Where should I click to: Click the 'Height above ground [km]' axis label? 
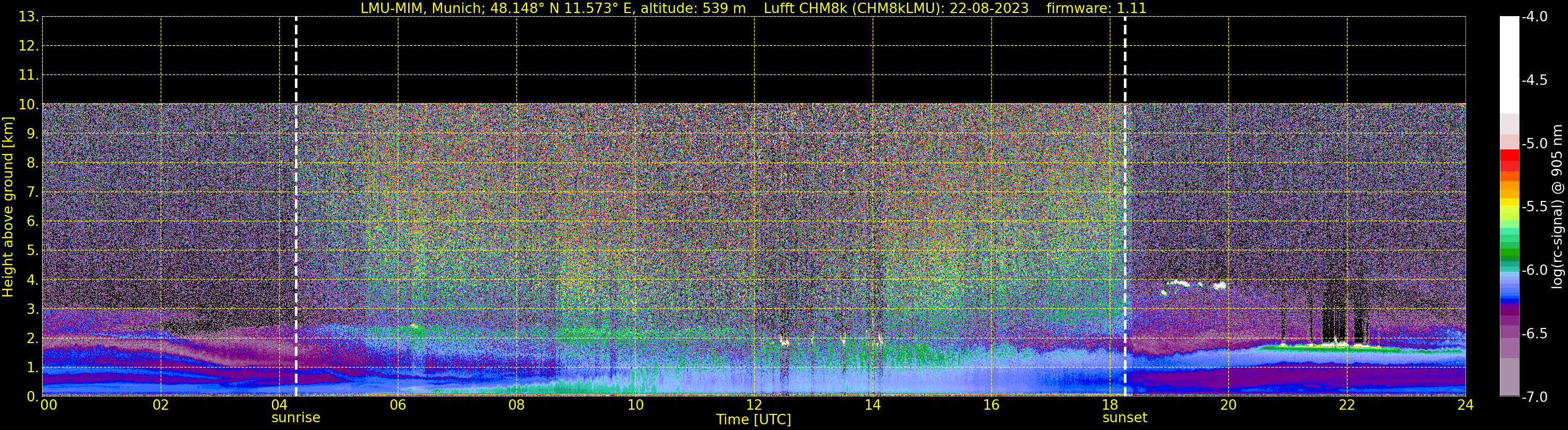point(8,207)
